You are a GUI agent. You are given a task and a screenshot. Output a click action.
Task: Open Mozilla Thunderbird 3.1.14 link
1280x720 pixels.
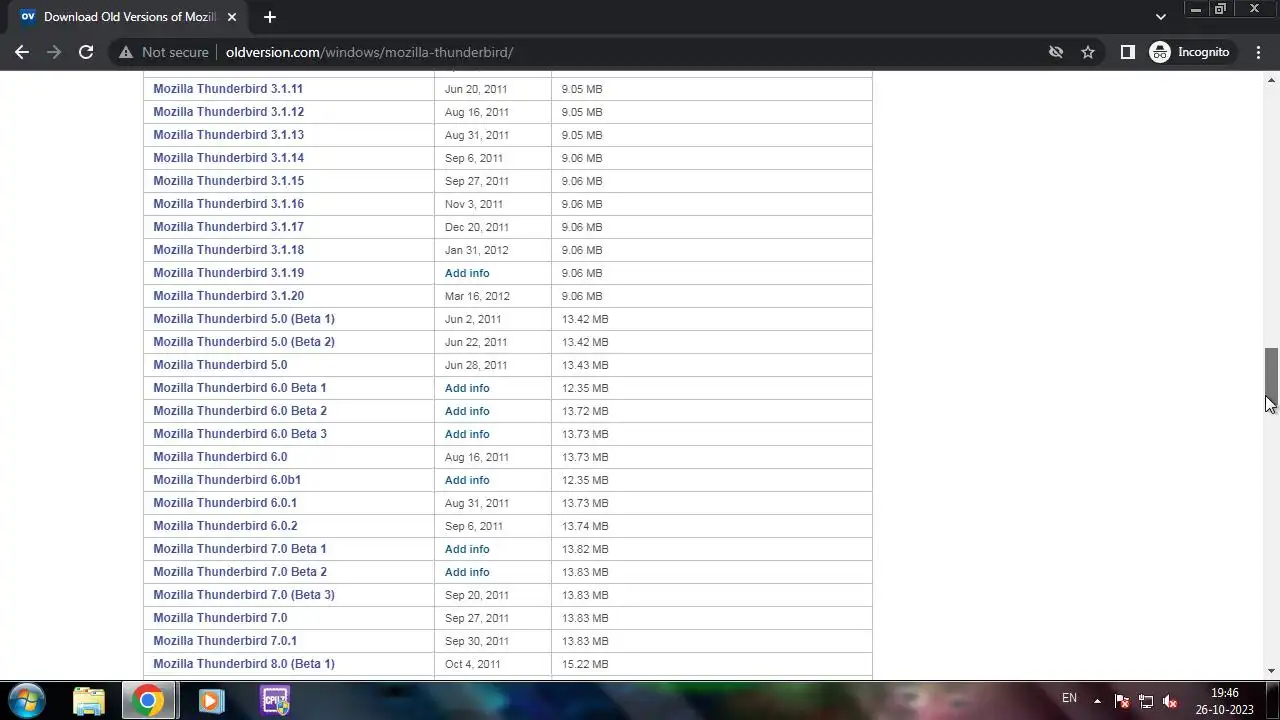tap(228, 158)
